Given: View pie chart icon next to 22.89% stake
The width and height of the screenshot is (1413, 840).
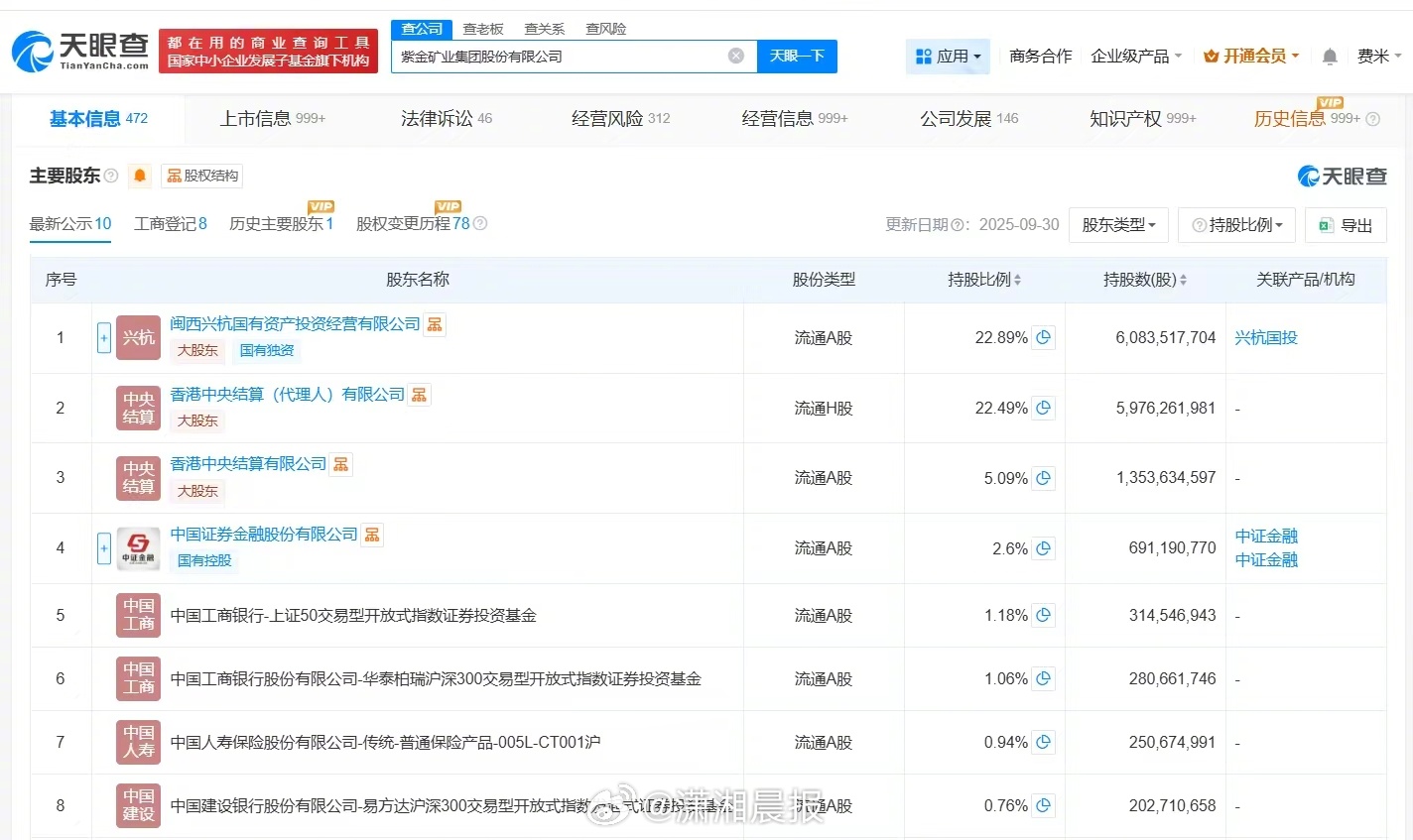Looking at the screenshot, I should [x=1043, y=337].
